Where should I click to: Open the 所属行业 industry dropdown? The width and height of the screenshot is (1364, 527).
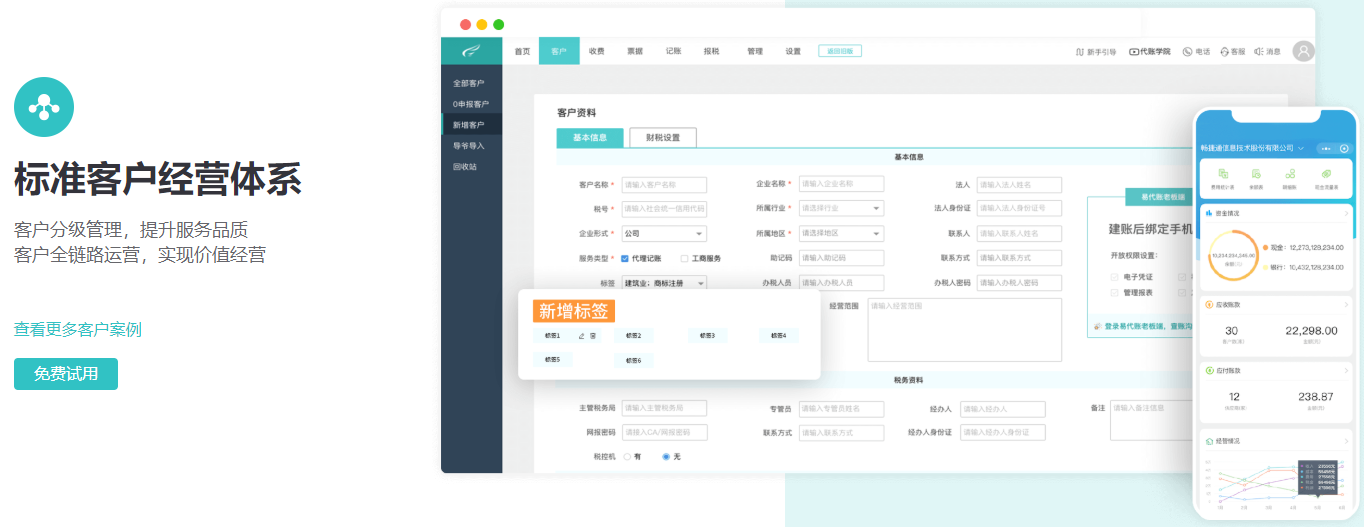coord(840,209)
